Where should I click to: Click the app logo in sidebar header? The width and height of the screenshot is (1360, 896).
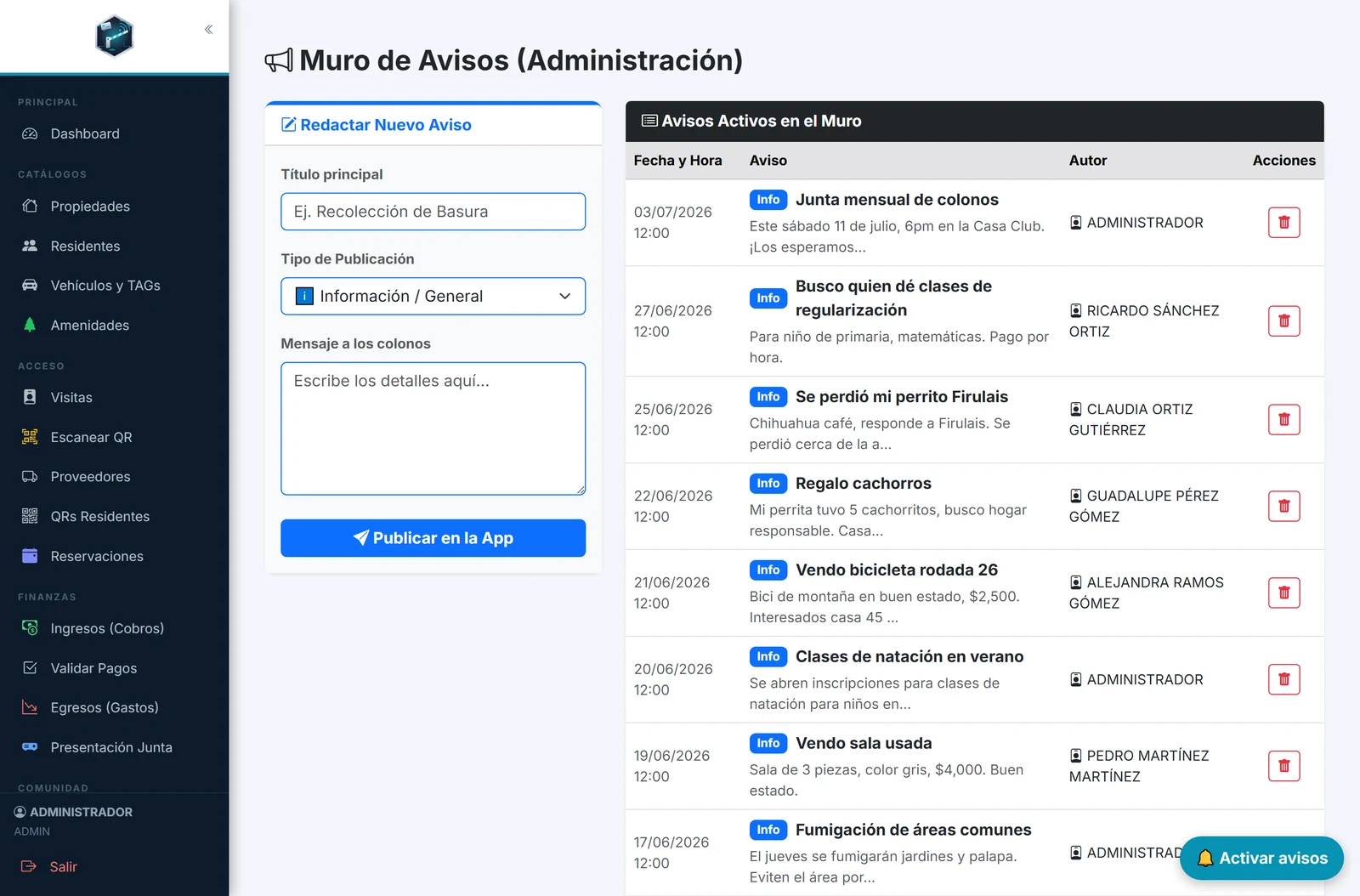115,36
